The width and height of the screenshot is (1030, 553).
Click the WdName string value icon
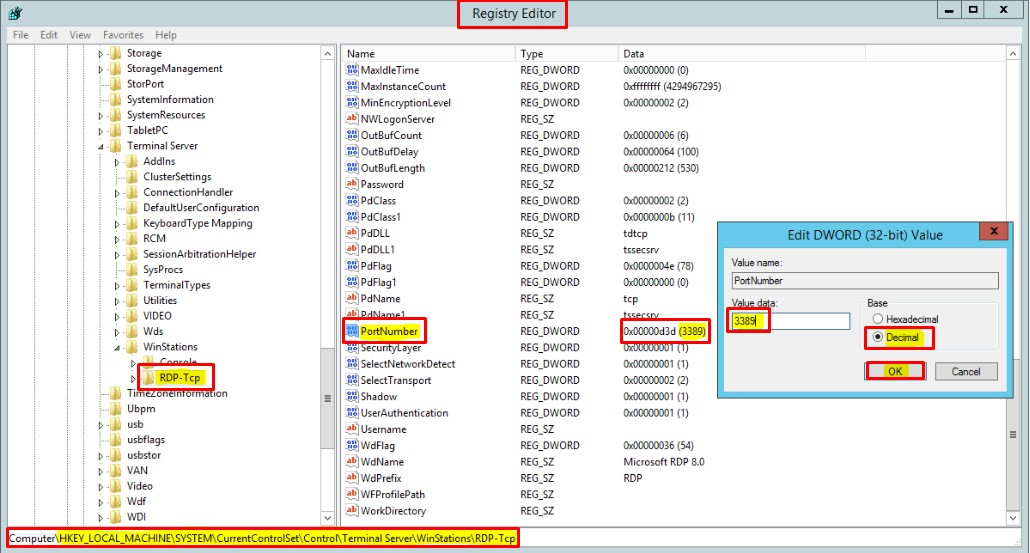352,462
